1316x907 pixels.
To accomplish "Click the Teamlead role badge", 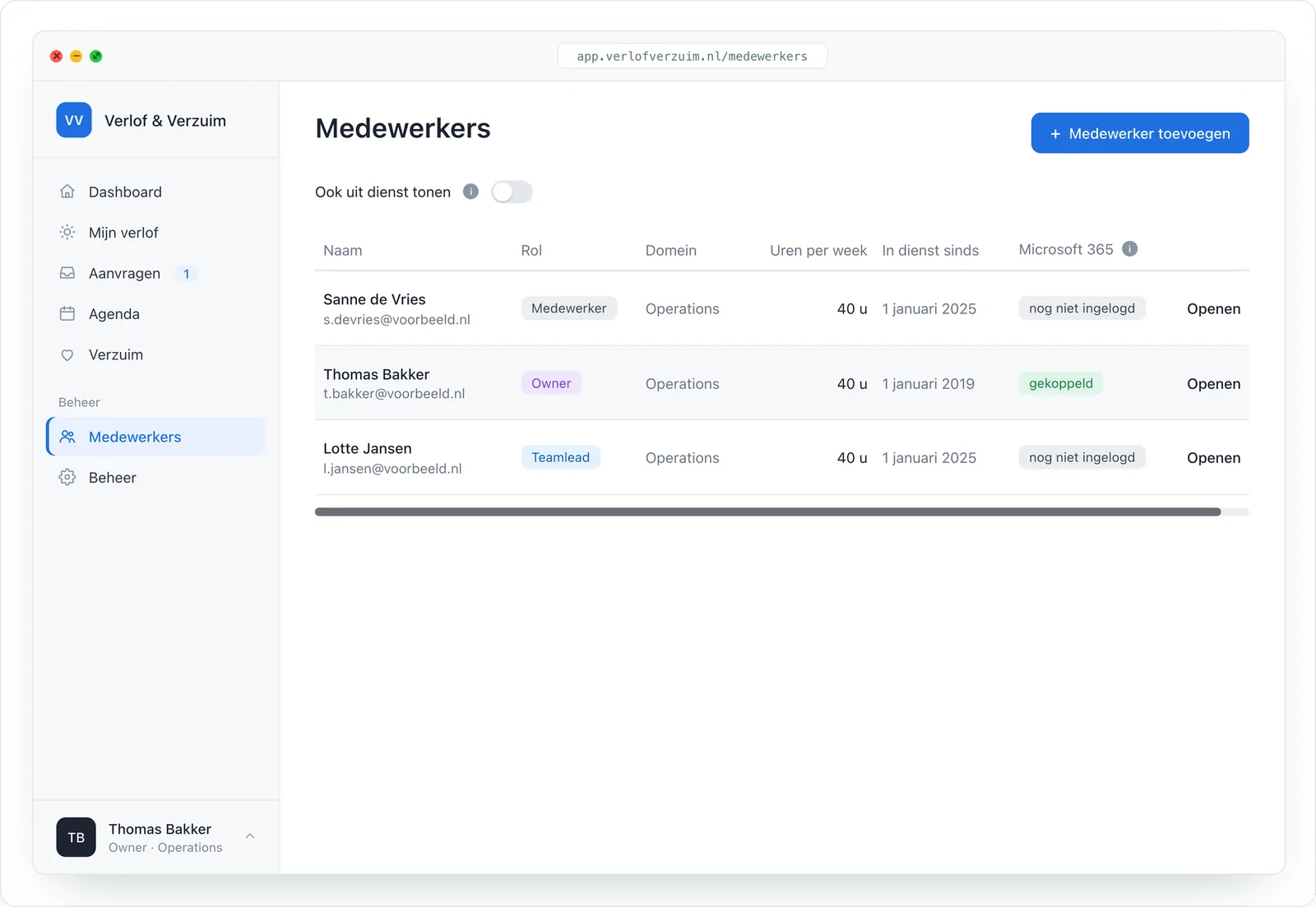I will [x=560, y=457].
